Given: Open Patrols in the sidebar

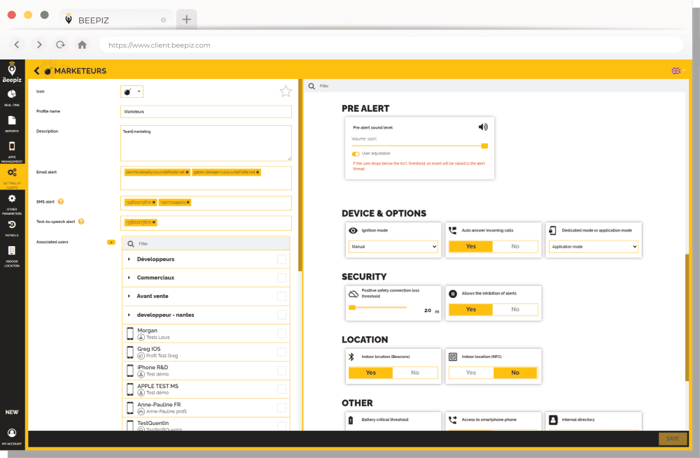Looking at the screenshot, I should 12,225.
